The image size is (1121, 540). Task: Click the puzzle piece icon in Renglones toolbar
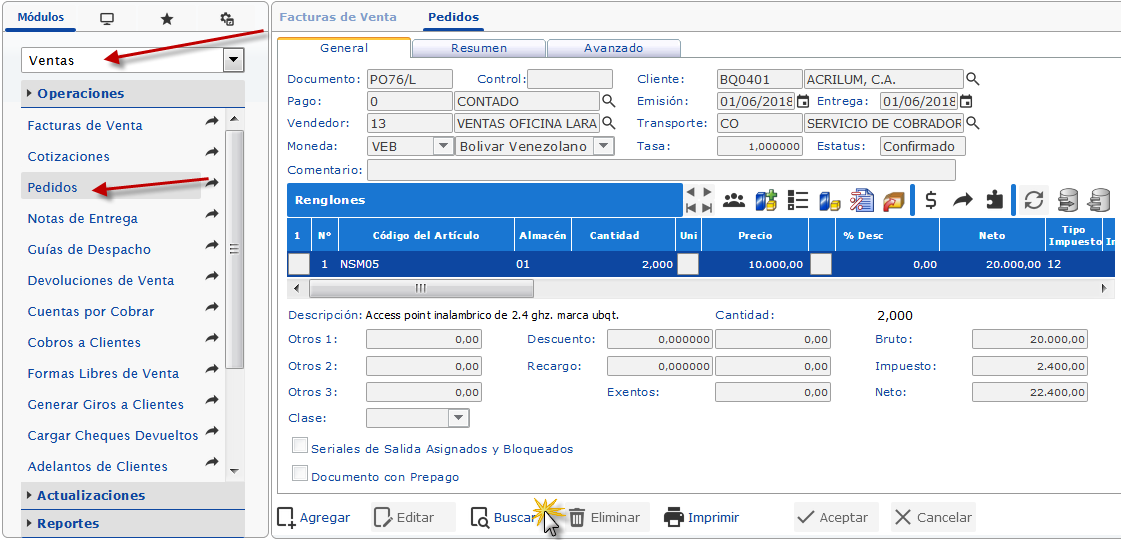[994, 200]
